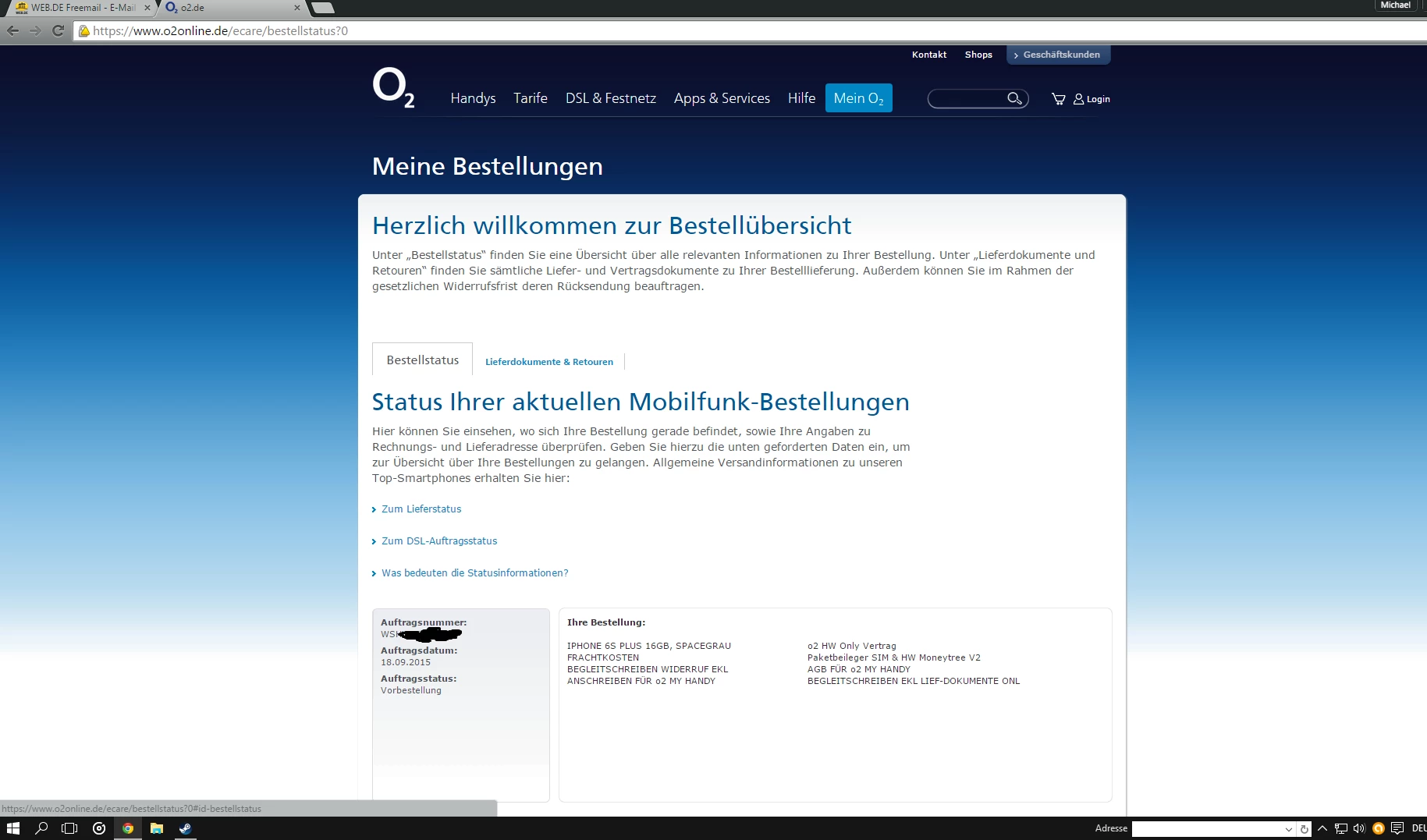This screenshot has height=840, width=1427.
Task: Close the o2.de tab
Action: click(297, 8)
